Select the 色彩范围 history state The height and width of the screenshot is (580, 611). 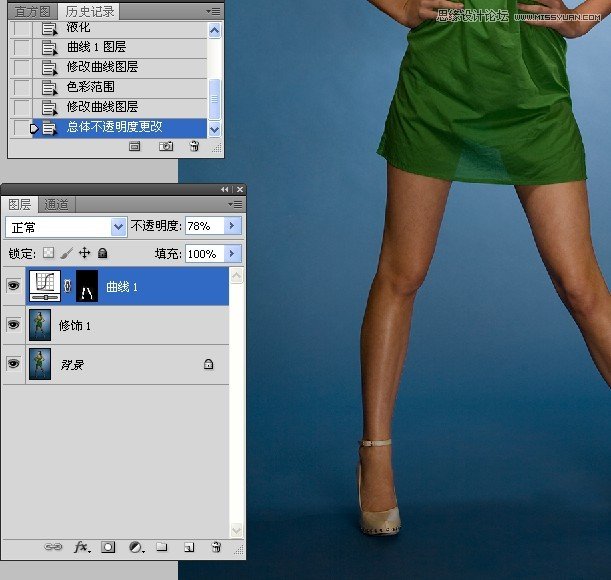(91, 87)
